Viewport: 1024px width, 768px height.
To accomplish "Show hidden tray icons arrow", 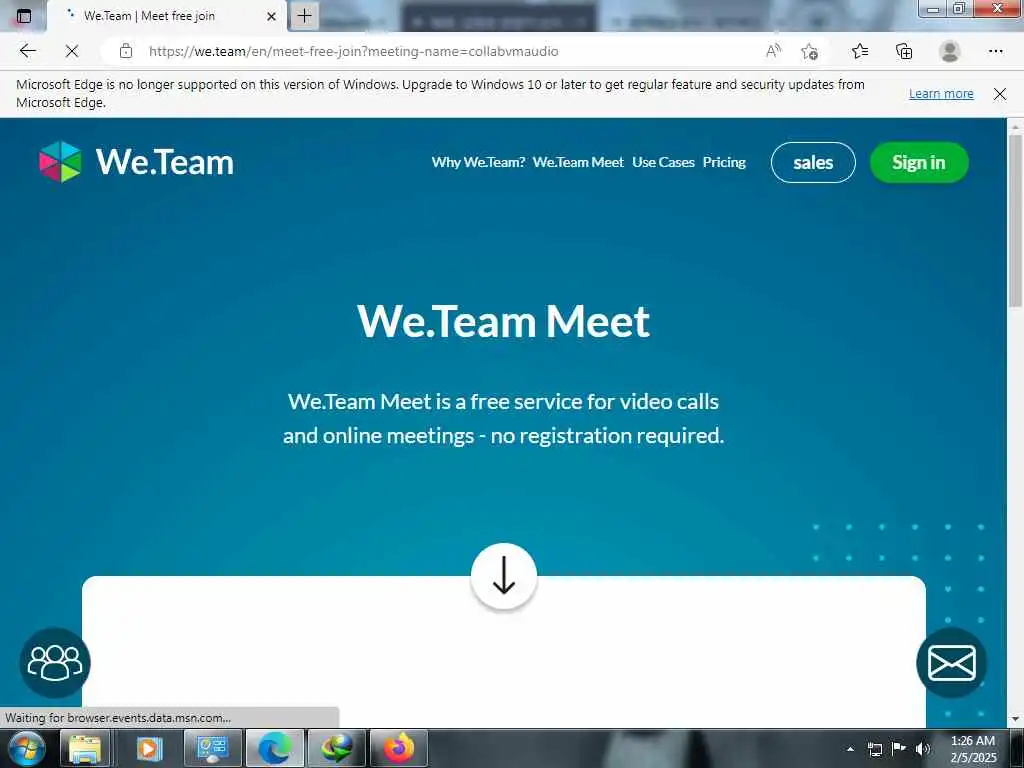I will point(850,749).
